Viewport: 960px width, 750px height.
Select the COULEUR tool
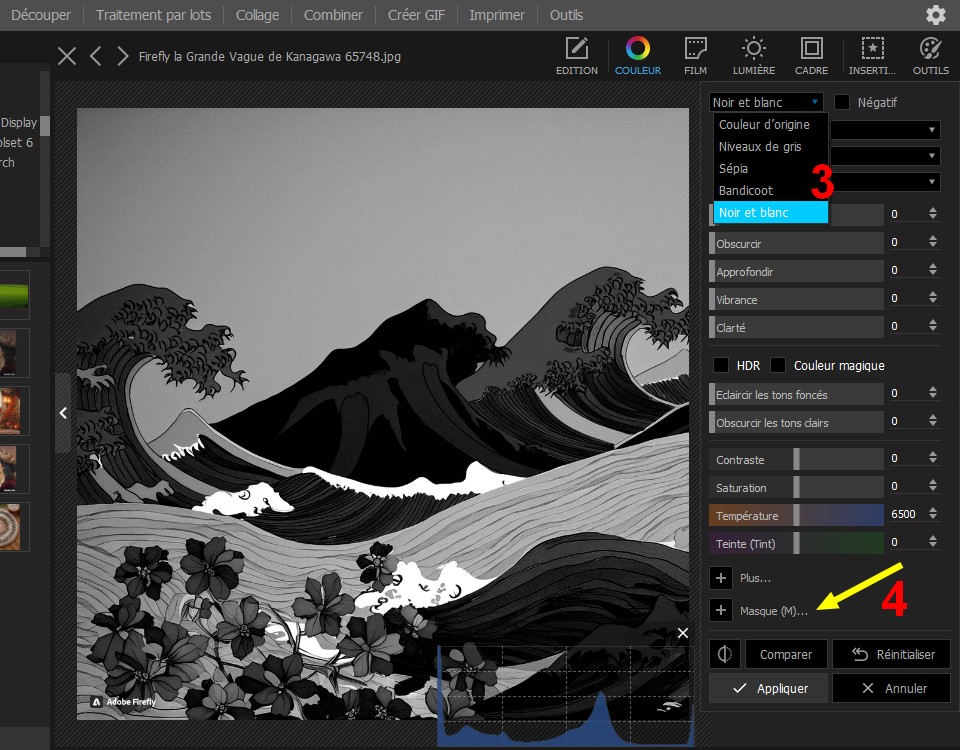637,56
